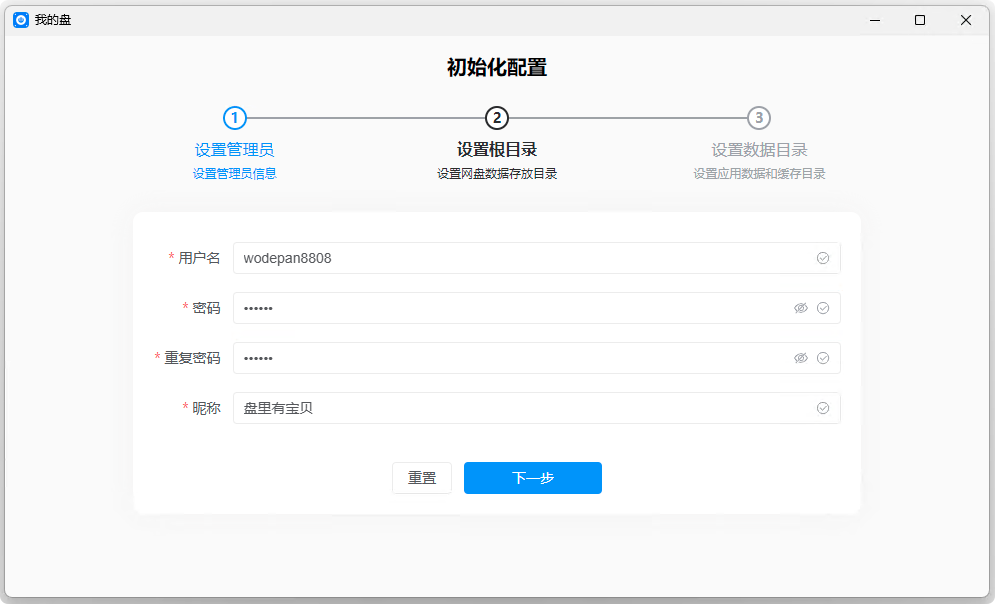The height and width of the screenshot is (604, 995).
Task: Click the 我的盘 window title text
Action: [x=53, y=20]
